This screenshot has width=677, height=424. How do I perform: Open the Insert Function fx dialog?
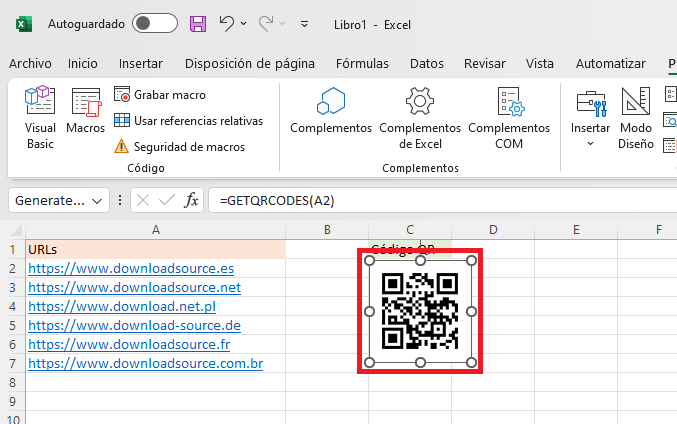(x=191, y=200)
